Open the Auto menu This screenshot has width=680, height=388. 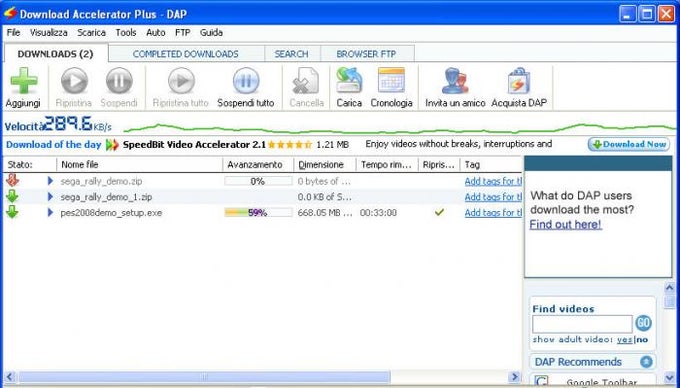pyautogui.click(x=156, y=33)
